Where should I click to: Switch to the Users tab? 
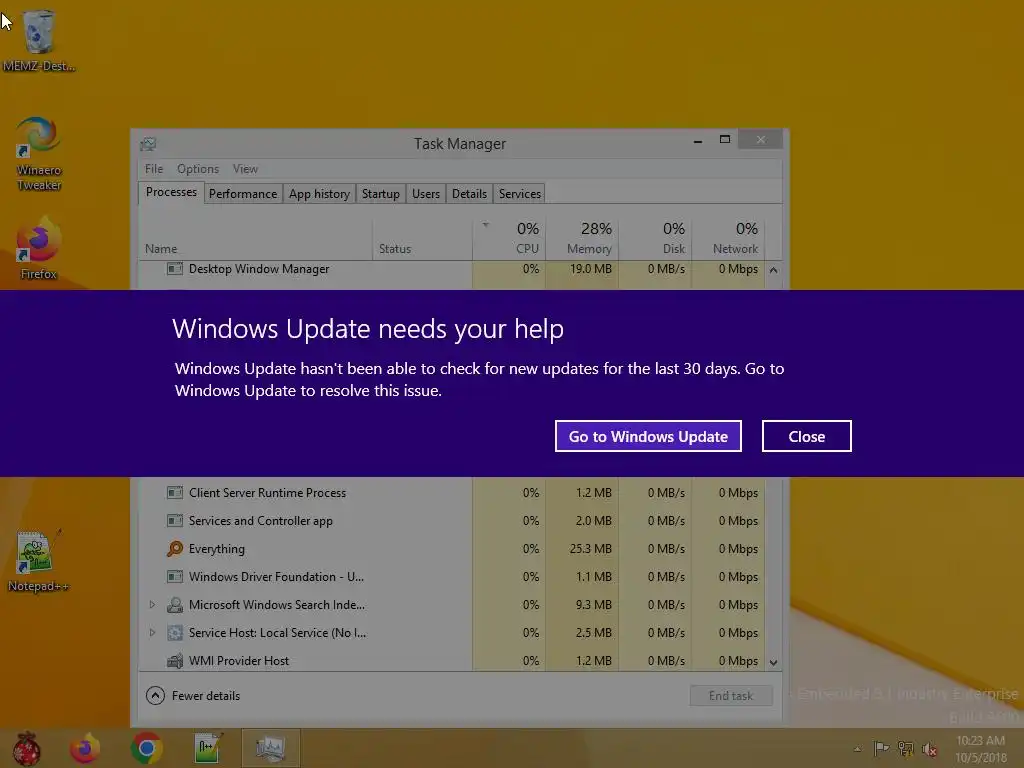[426, 194]
